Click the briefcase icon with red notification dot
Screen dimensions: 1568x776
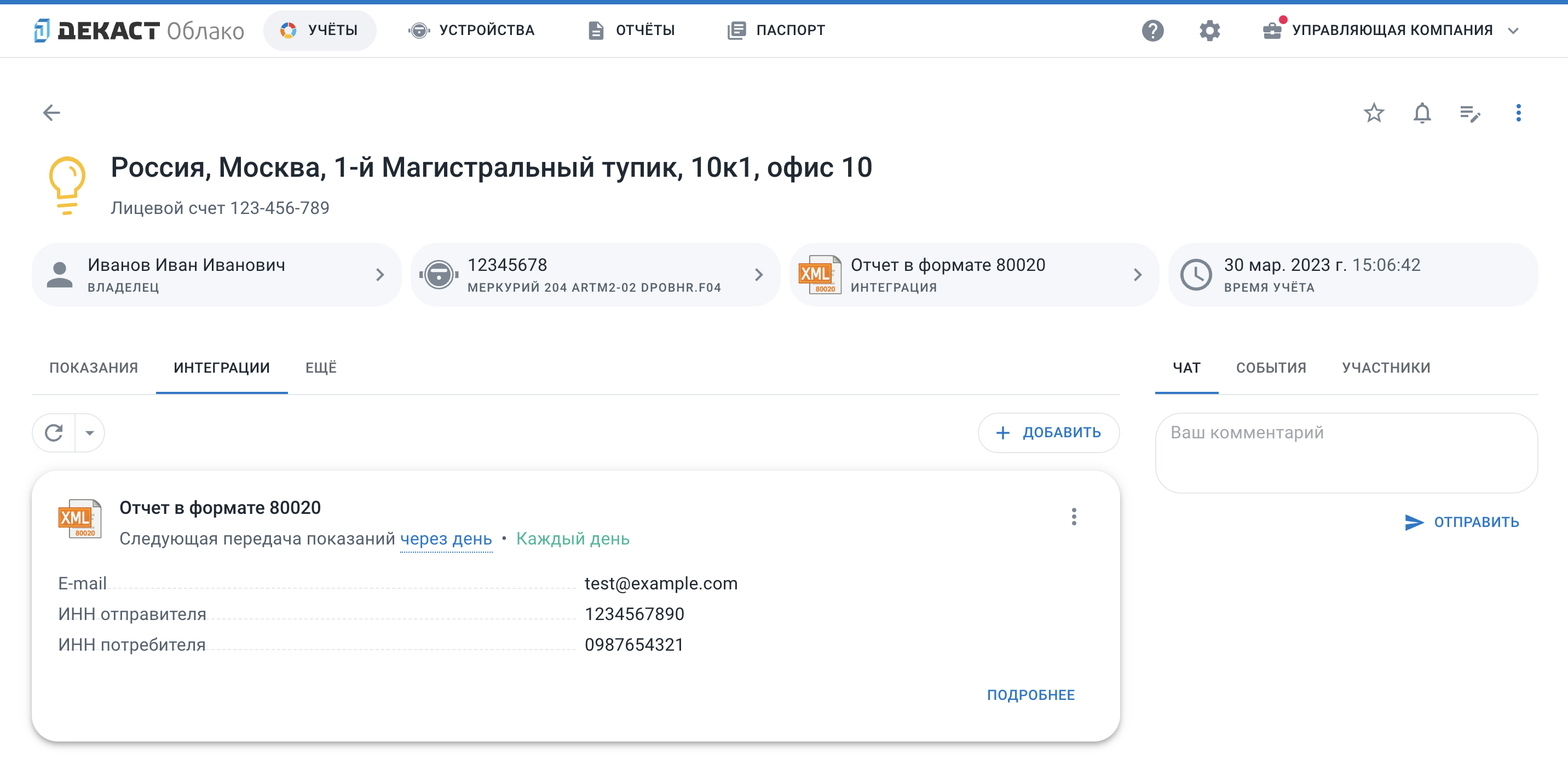tap(1273, 29)
